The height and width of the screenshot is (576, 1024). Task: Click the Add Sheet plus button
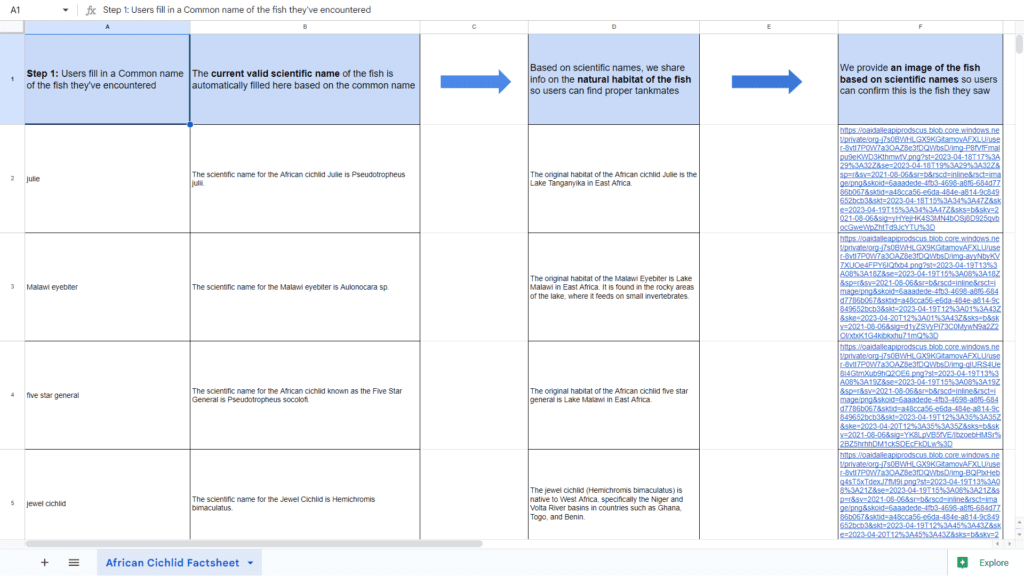44,562
